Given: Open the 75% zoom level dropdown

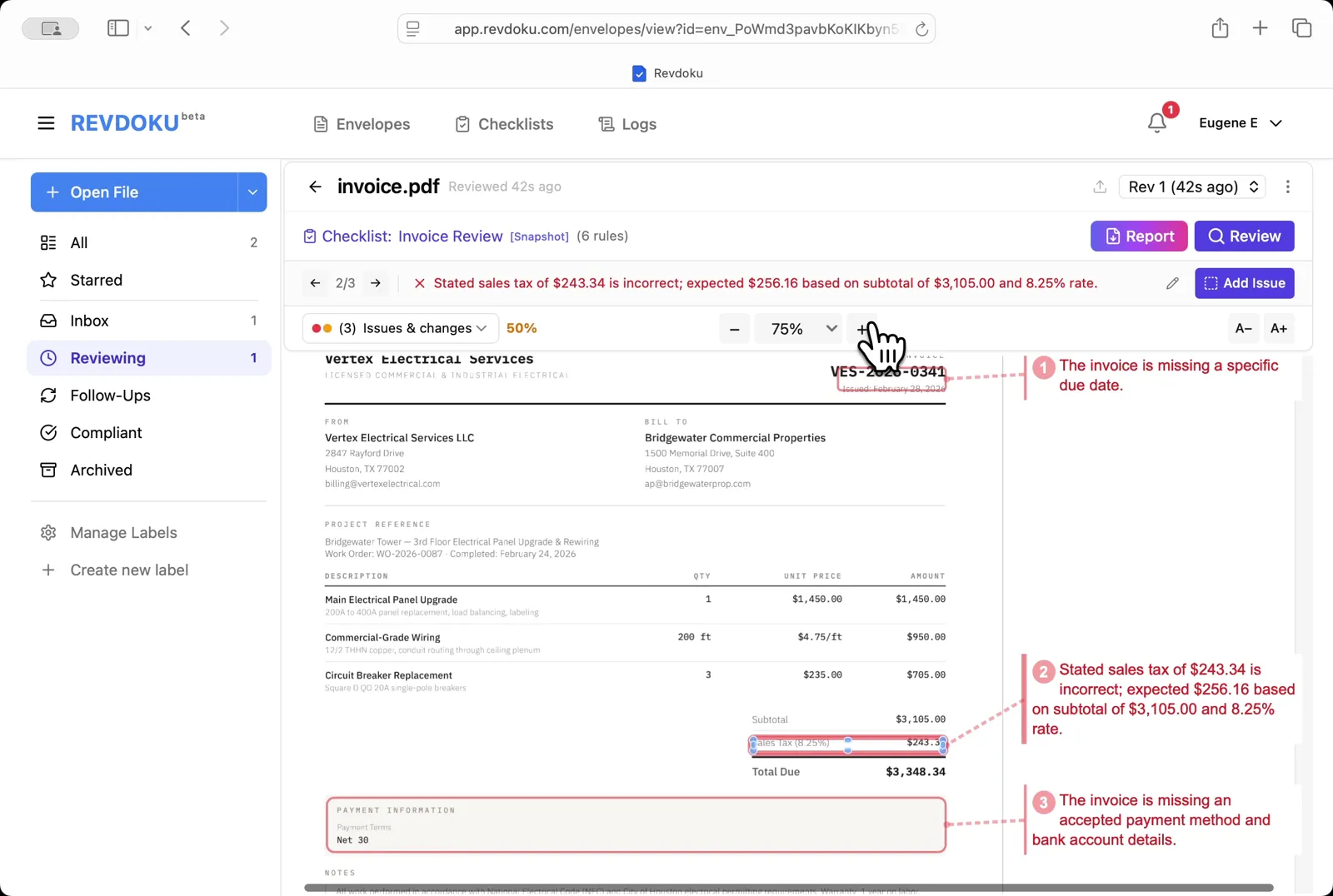Looking at the screenshot, I should 797,328.
